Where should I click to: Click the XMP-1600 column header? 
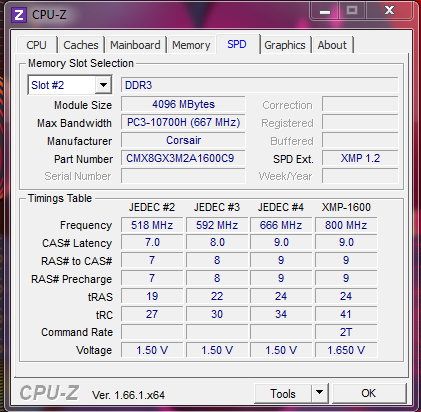[x=346, y=207]
